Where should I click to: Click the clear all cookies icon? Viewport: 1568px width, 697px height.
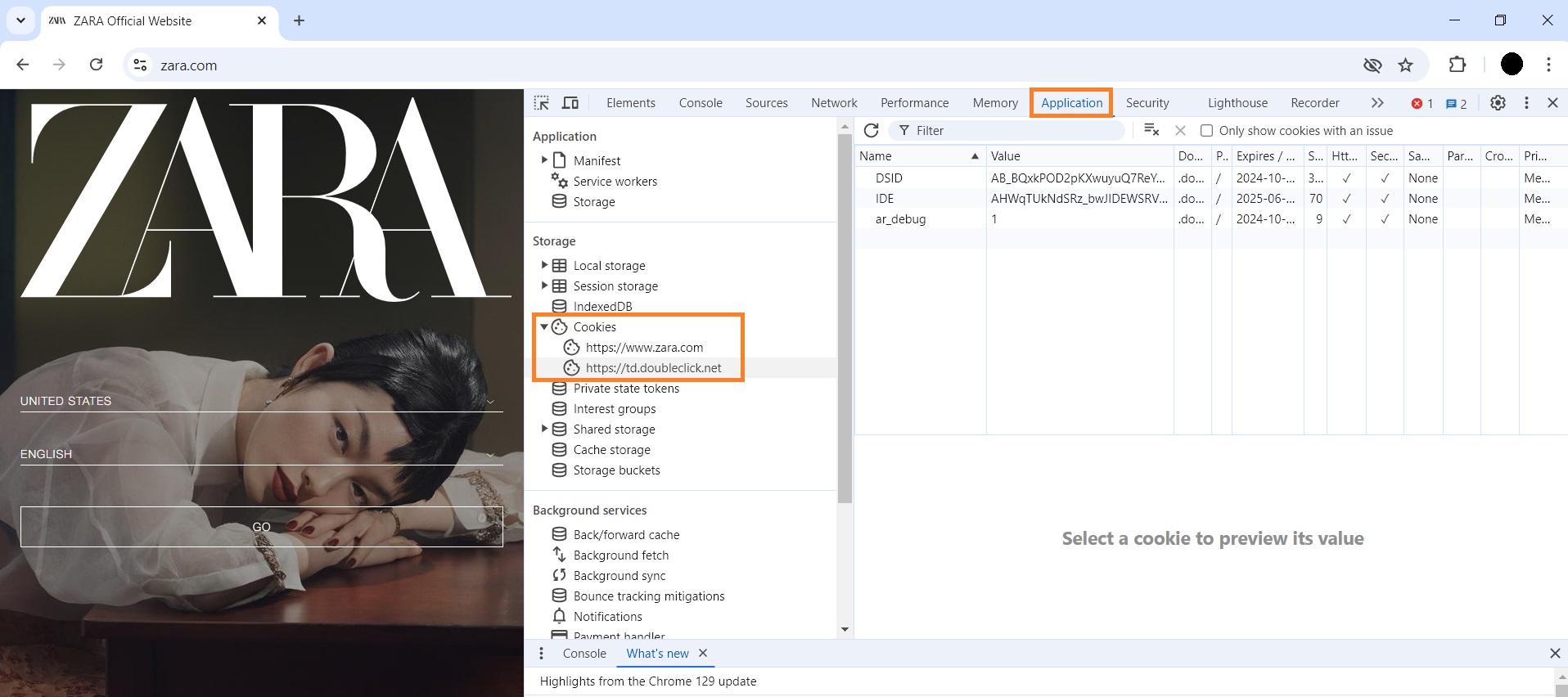tap(1151, 131)
